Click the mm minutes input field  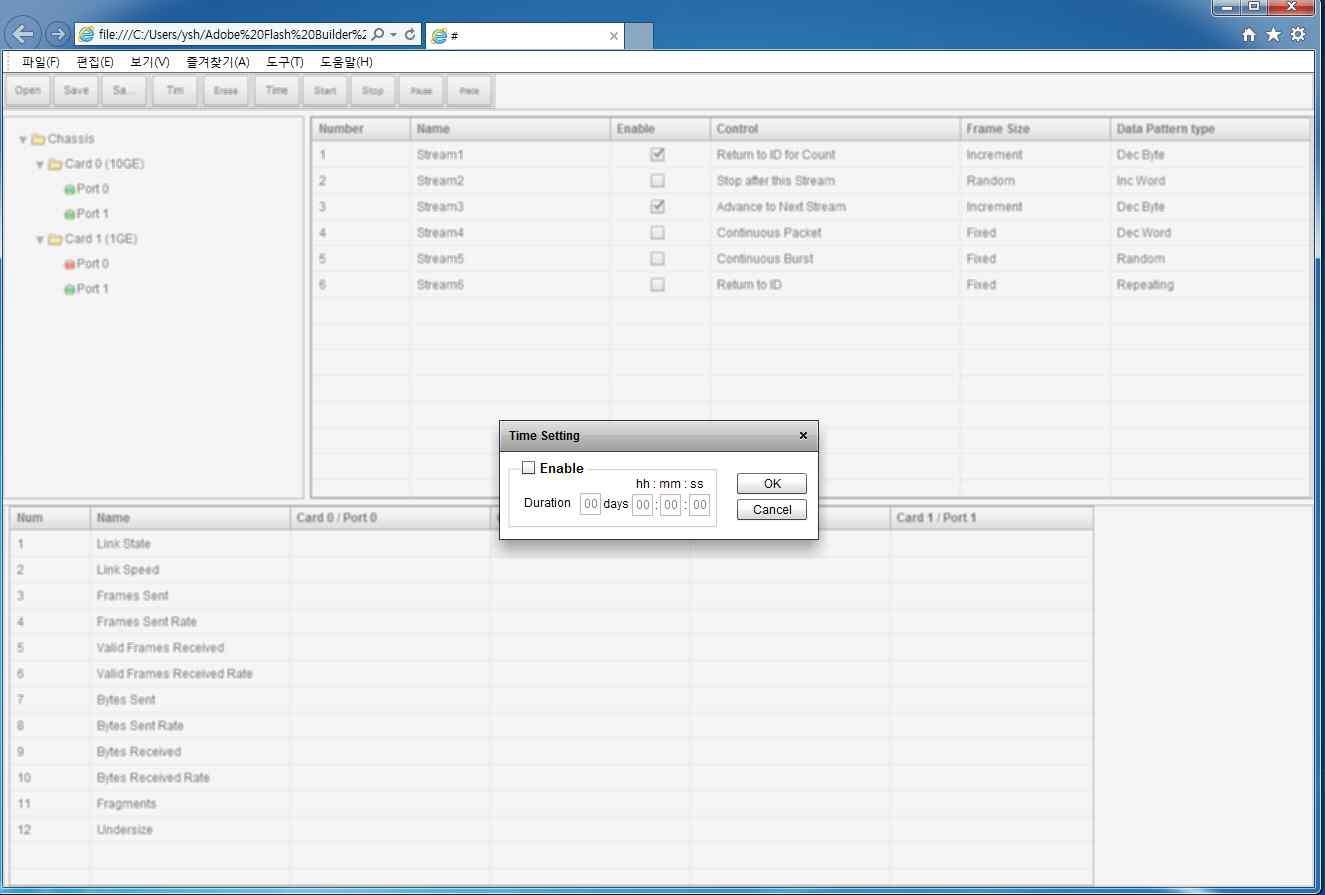(x=671, y=504)
